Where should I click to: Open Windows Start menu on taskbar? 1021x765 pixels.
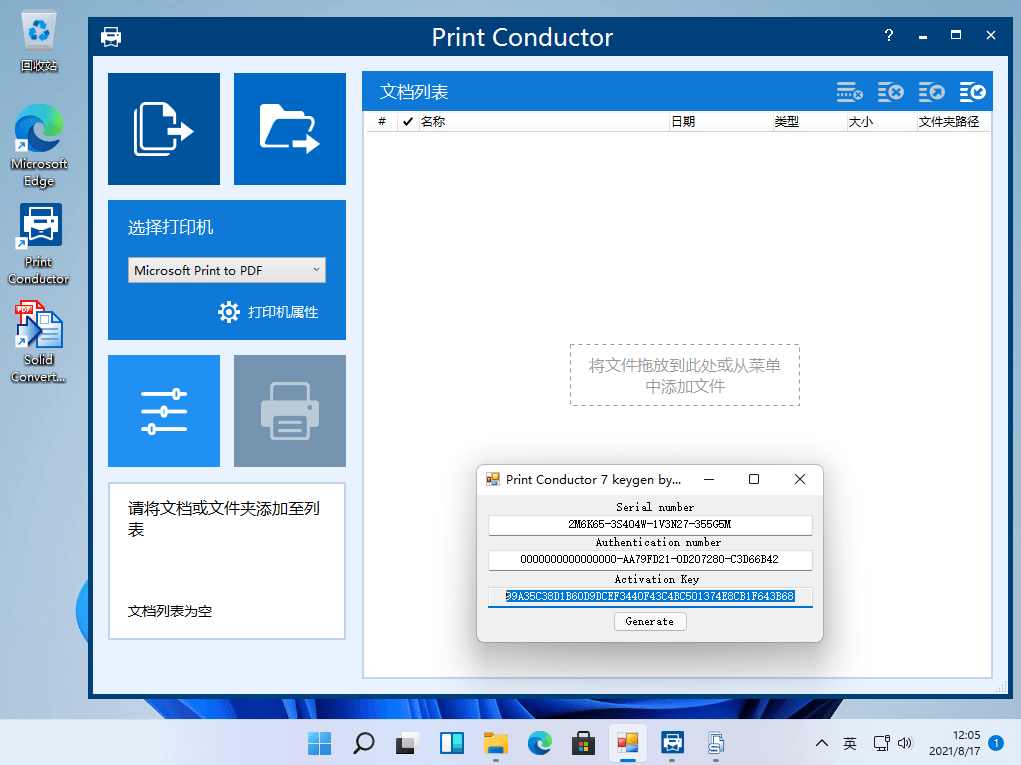319,743
